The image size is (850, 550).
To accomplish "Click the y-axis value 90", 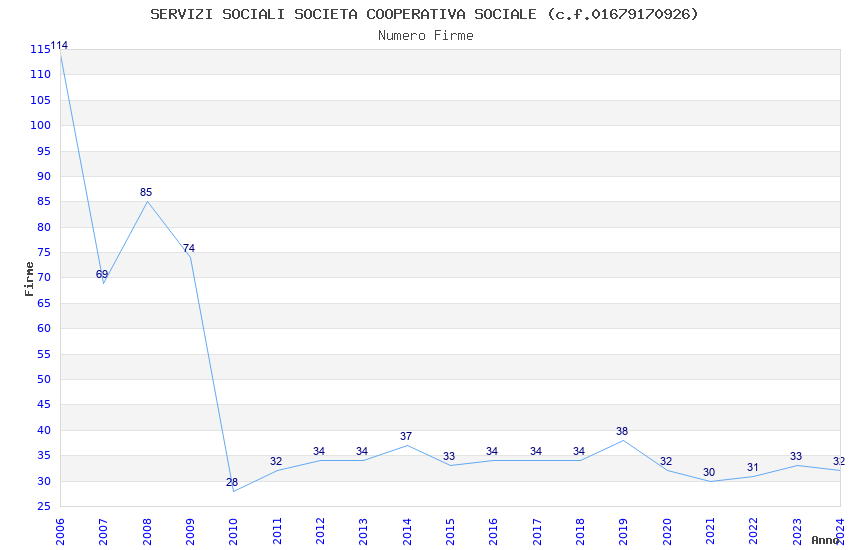I will pyautogui.click(x=44, y=176).
